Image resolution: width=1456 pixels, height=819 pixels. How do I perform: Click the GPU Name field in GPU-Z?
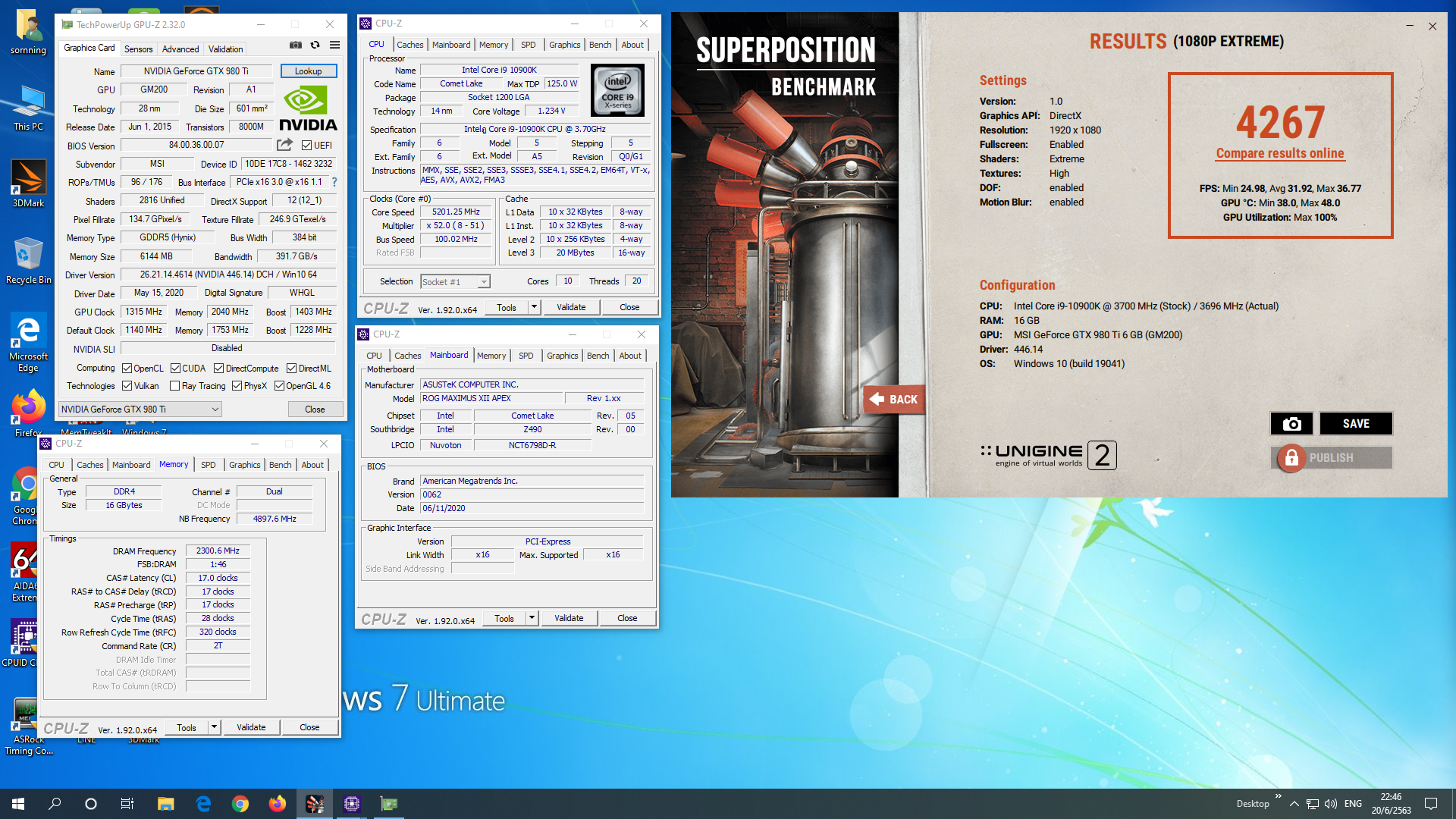196,71
